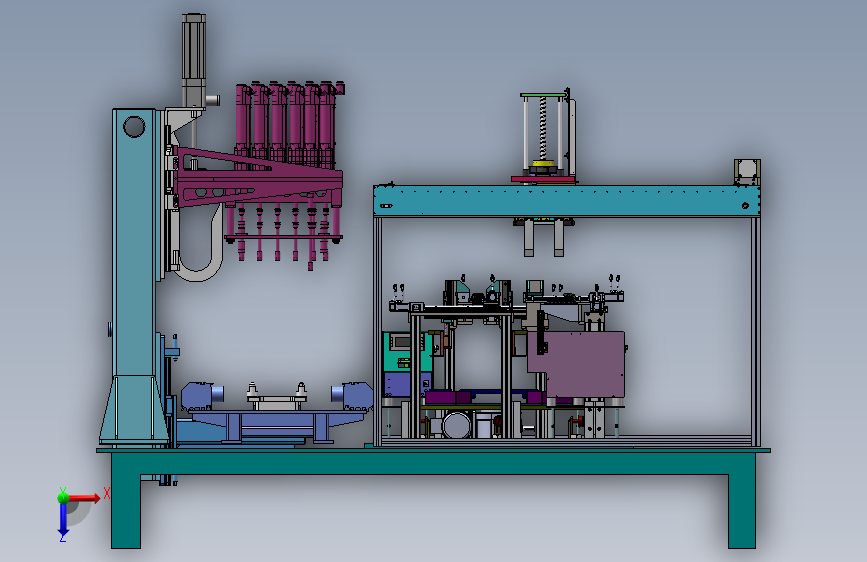Pick the circular hole near the column top
The image size is (867, 562).
(x=134, y=126)
